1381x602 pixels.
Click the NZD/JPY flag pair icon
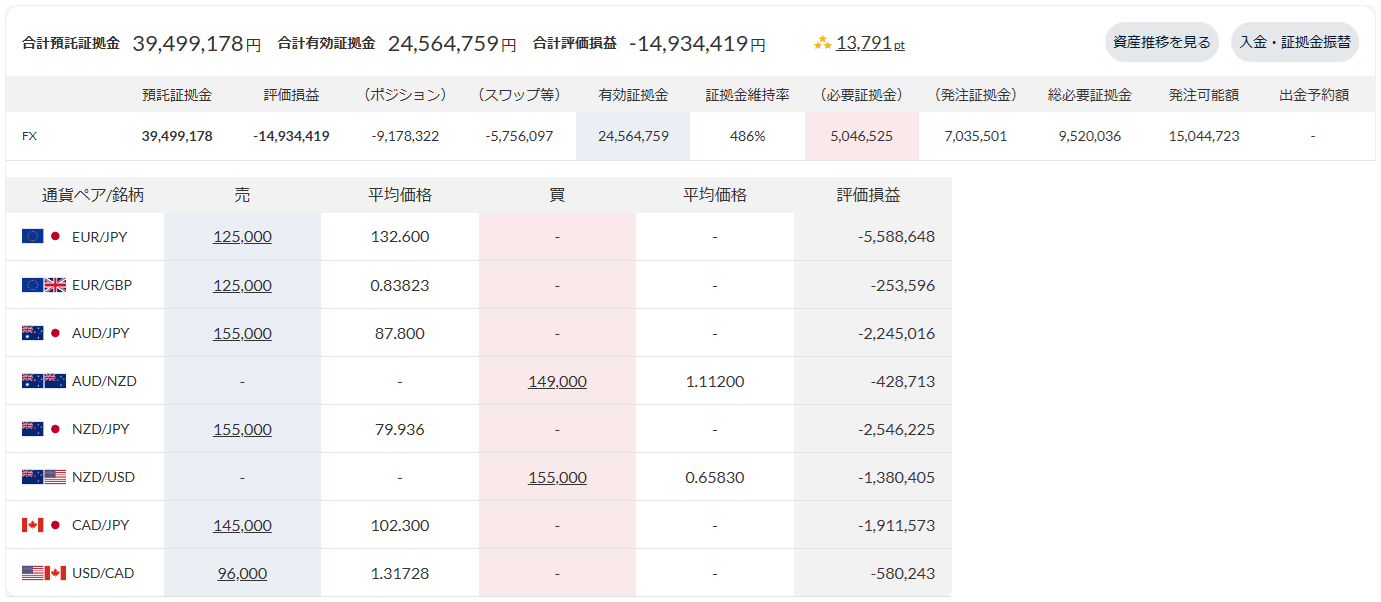coord(43,429)
